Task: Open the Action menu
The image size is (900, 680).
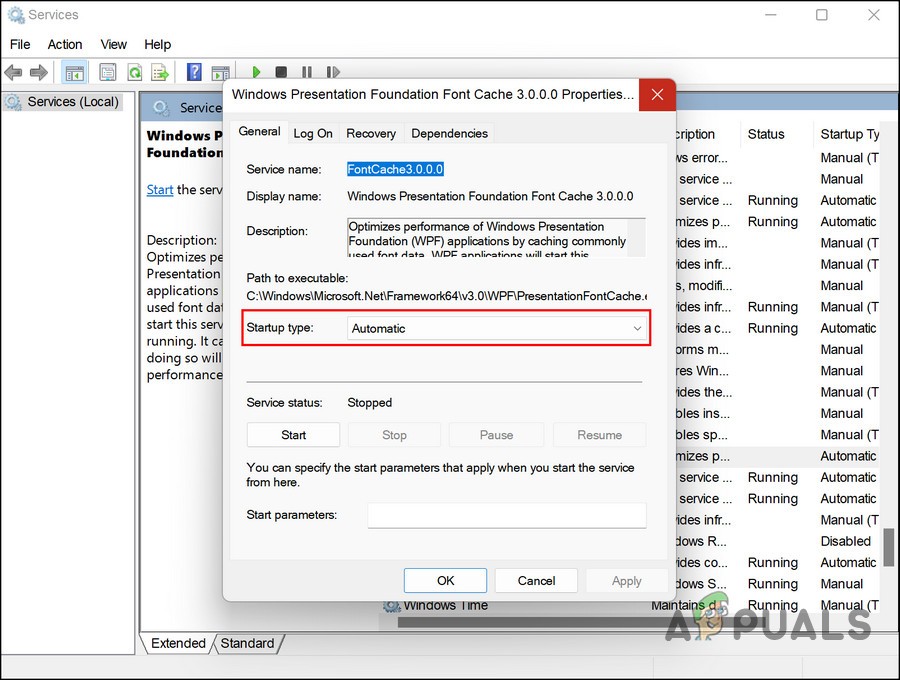Action: tap(65, 44)
